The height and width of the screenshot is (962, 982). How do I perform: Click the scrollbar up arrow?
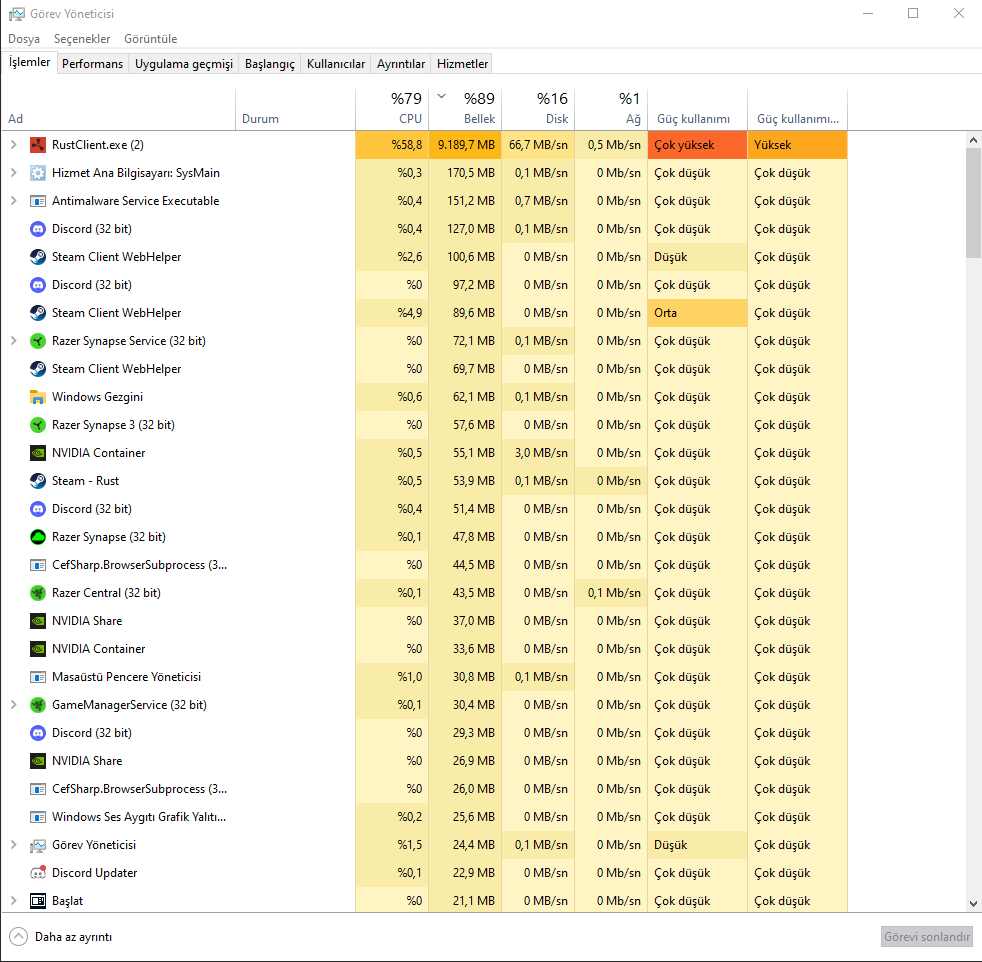click(973, 140)
